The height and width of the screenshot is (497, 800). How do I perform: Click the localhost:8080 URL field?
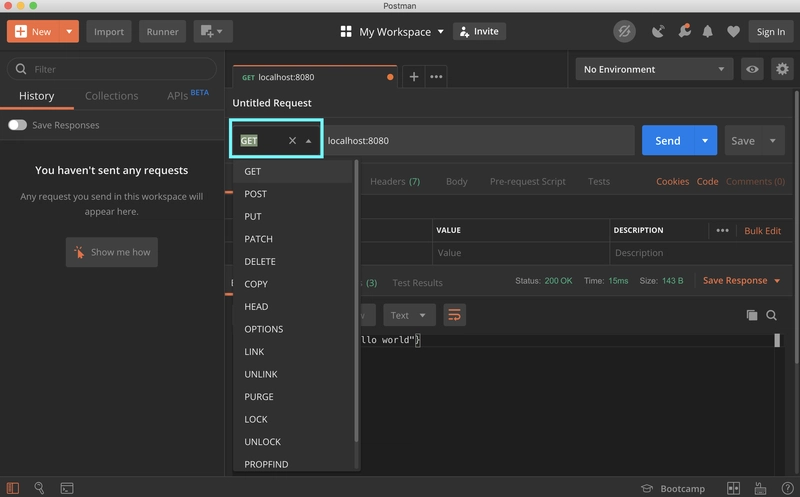coord(479,140)
